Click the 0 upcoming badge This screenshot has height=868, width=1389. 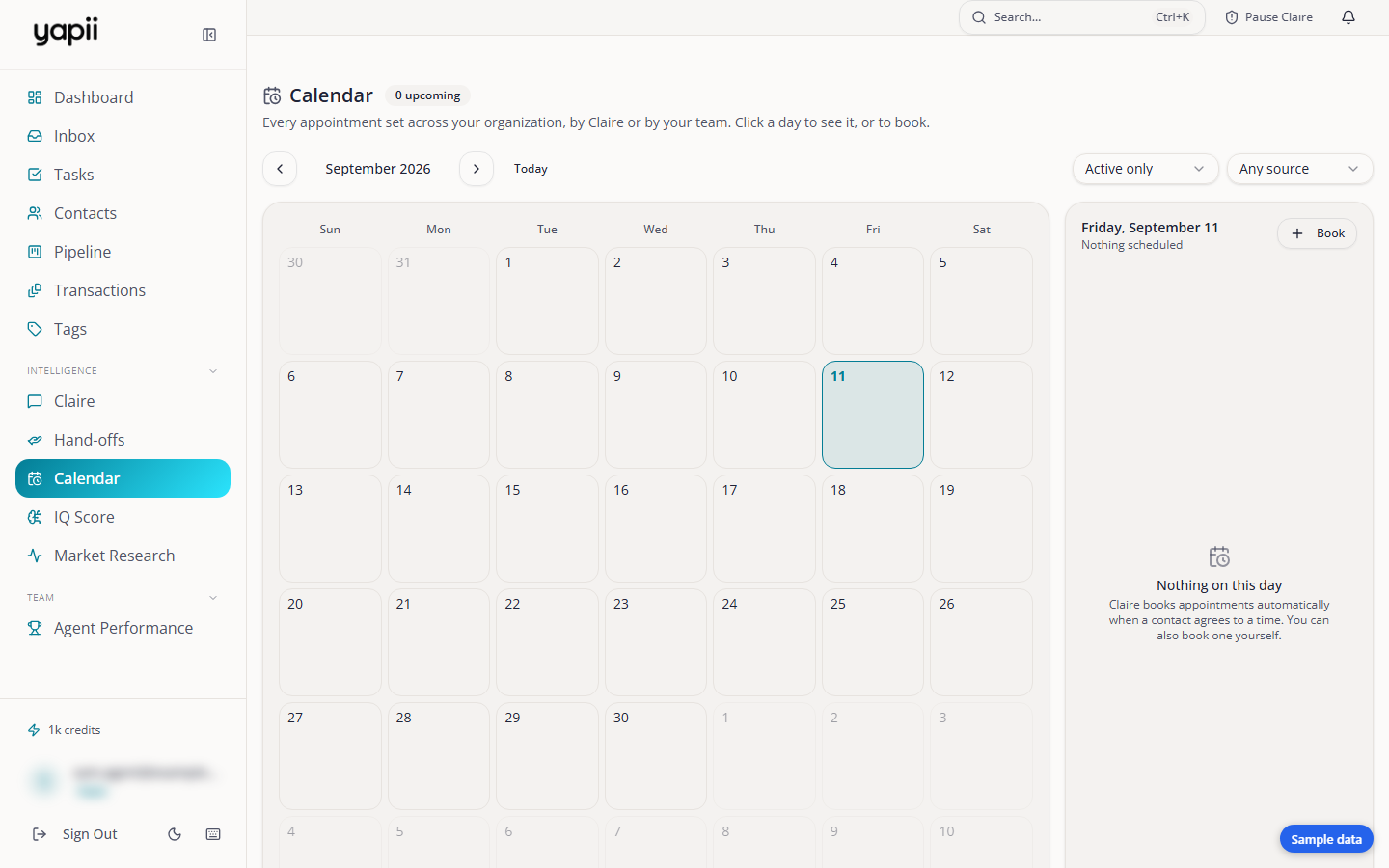(427, 95)
